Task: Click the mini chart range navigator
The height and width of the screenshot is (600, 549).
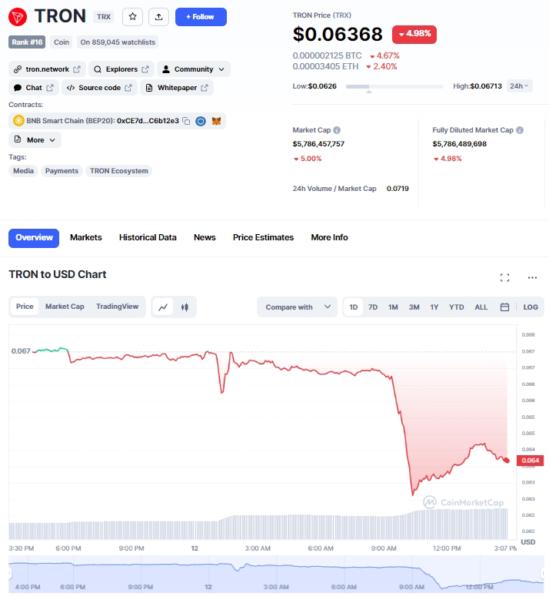Action: 276,574
